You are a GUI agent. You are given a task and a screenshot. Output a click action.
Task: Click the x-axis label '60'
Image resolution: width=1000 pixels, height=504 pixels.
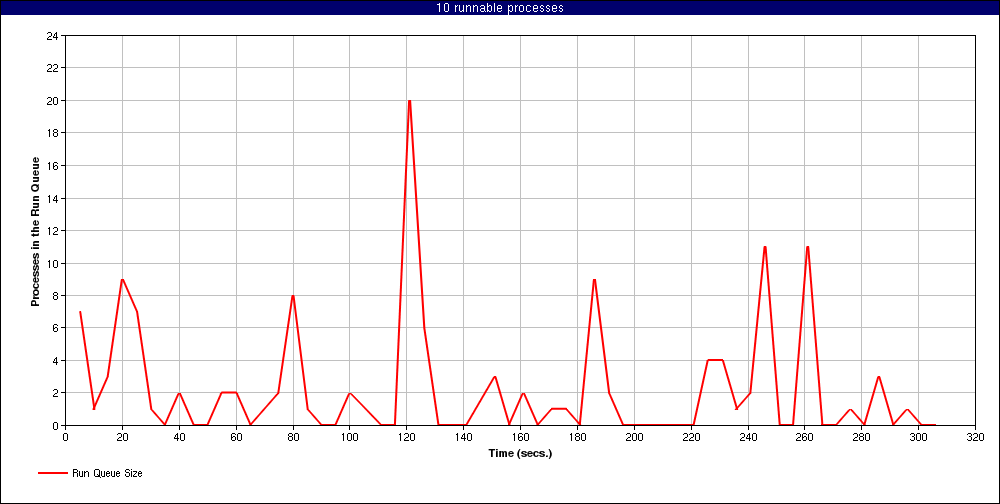coord(236,437)
